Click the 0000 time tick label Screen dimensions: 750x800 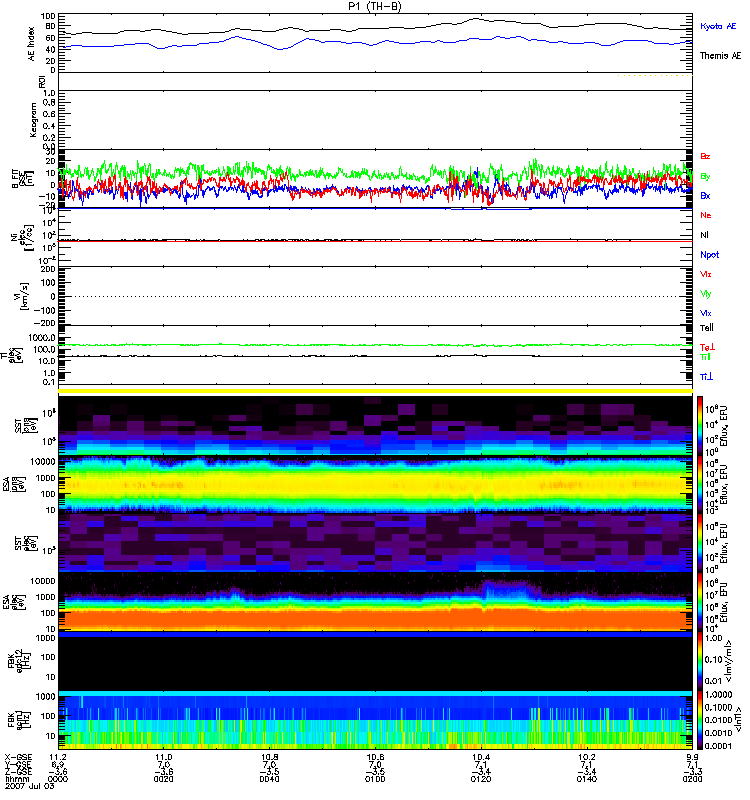click(x=58, y=779)
